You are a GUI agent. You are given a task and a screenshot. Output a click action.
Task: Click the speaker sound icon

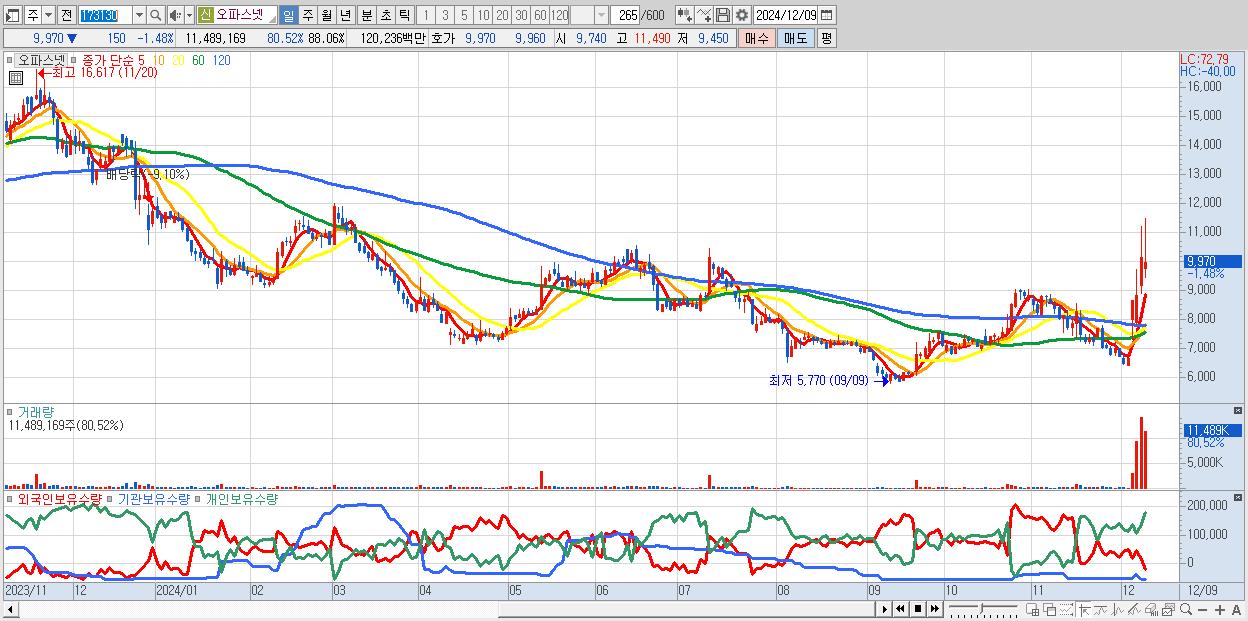pyautogui.click(x=175, y=15)
